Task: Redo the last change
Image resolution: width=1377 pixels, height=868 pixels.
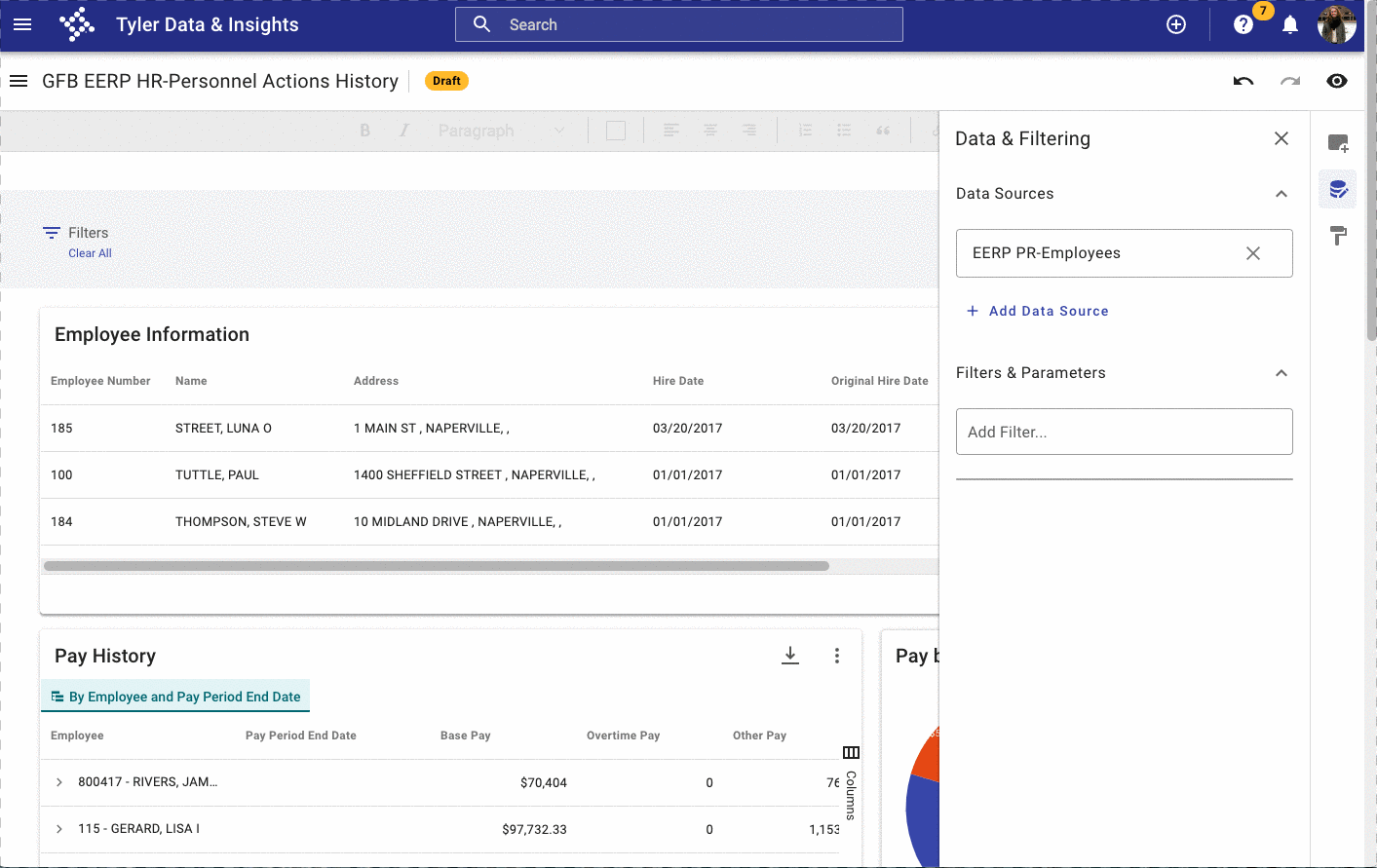Action: pos(1290,81)
